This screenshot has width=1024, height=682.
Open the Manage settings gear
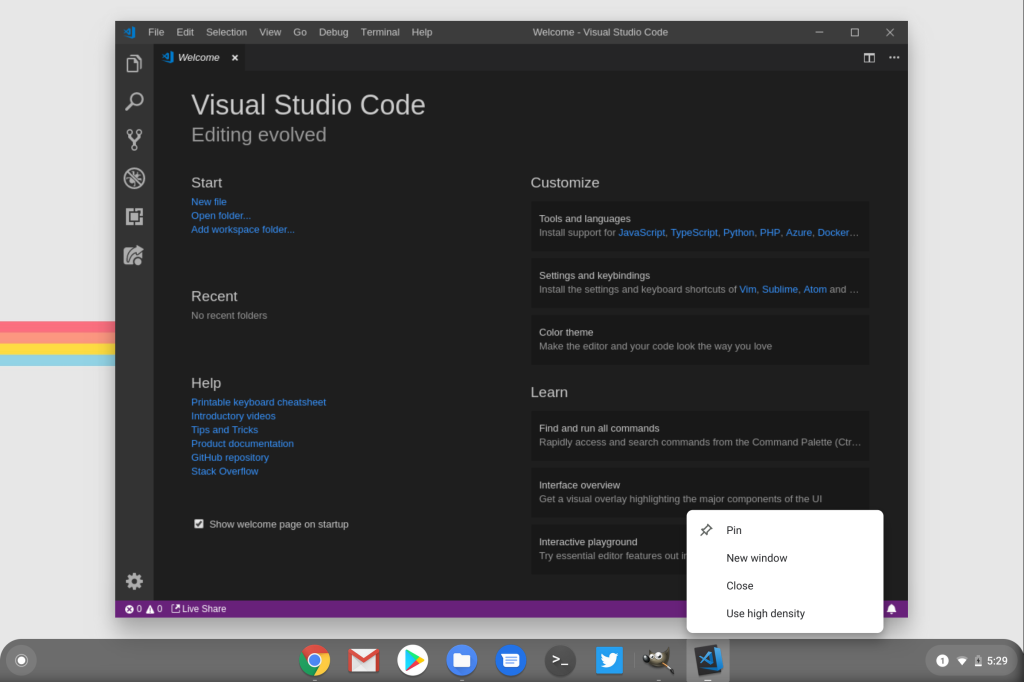134,581
